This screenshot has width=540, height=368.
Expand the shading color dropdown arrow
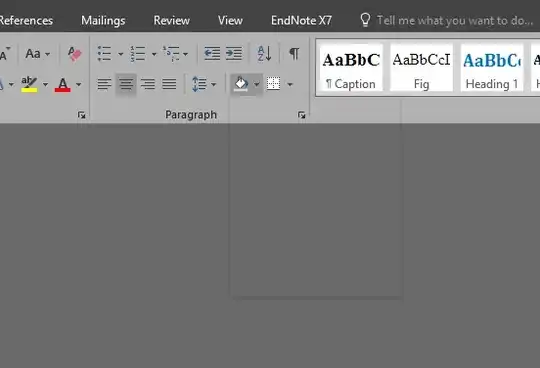click(x=257, y=84)
